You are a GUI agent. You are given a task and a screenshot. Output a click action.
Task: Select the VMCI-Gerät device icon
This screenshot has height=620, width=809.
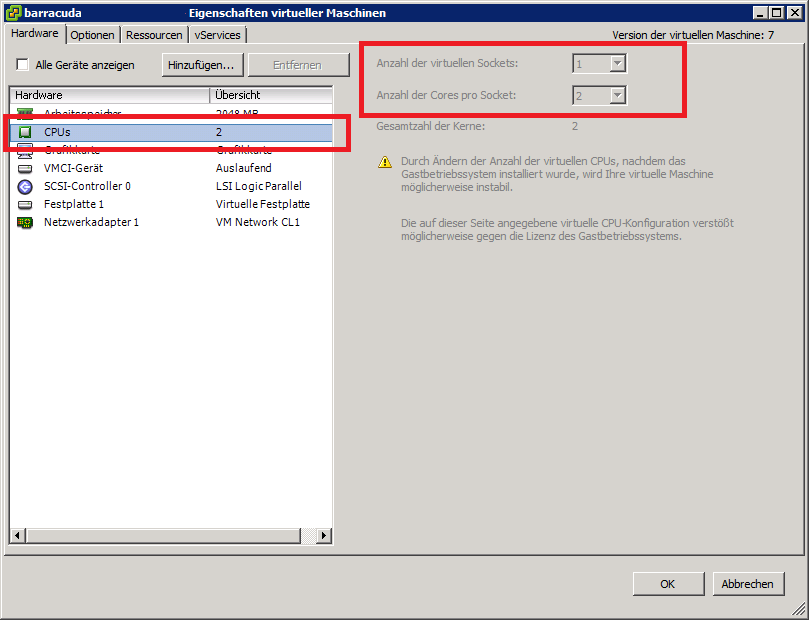click(x=25, y=168)
